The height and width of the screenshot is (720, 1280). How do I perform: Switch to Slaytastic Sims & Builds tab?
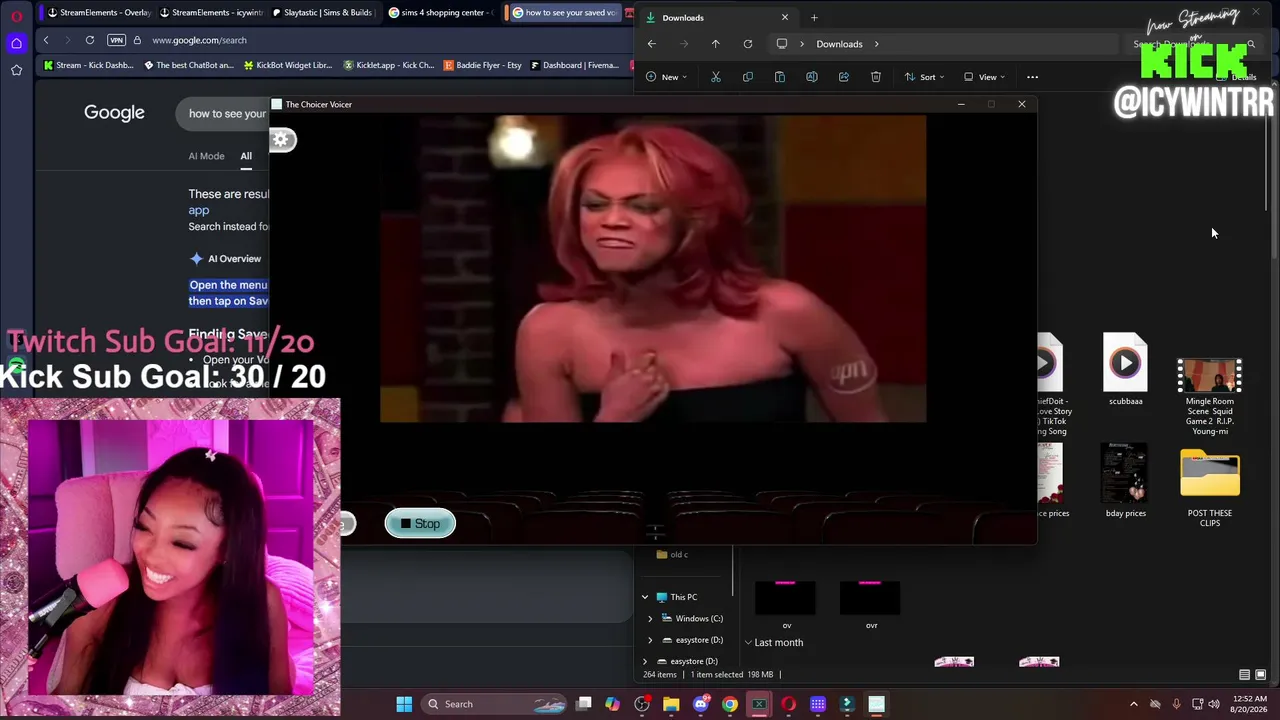pyautogui.click(x=323, y=13)
